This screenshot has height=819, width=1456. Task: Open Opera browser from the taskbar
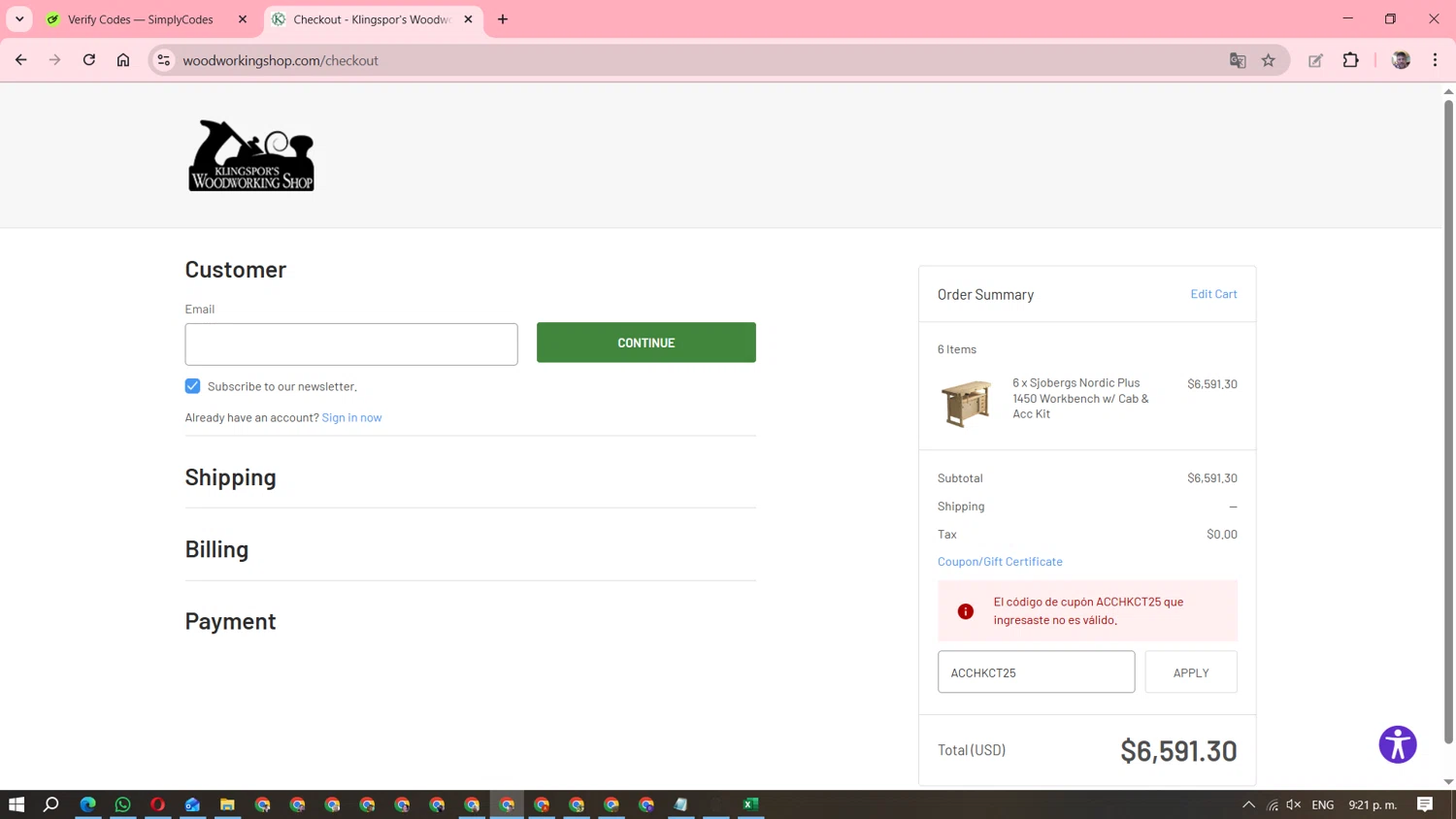click(158, 804)
